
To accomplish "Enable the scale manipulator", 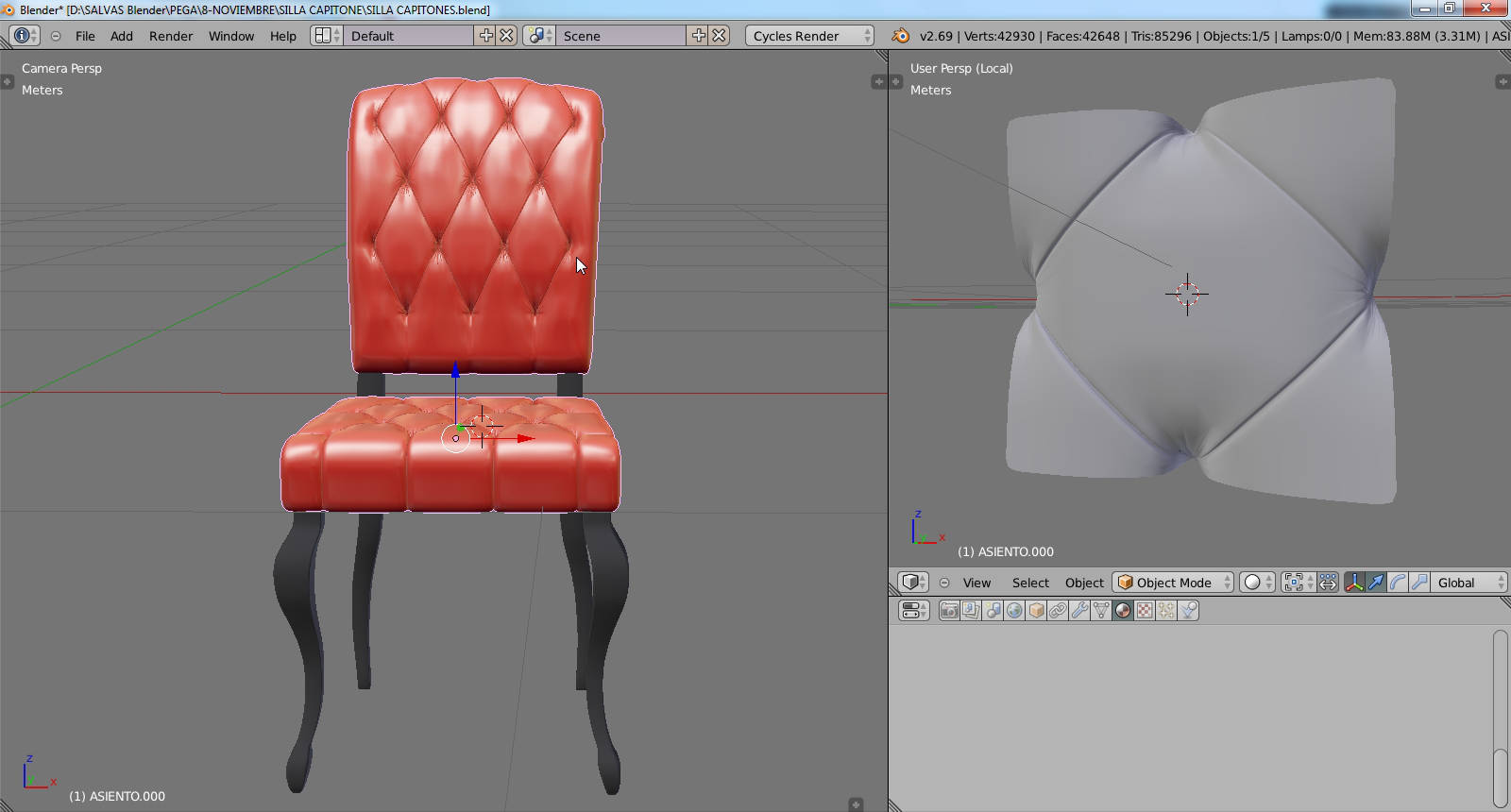I will click(1419, 583).
